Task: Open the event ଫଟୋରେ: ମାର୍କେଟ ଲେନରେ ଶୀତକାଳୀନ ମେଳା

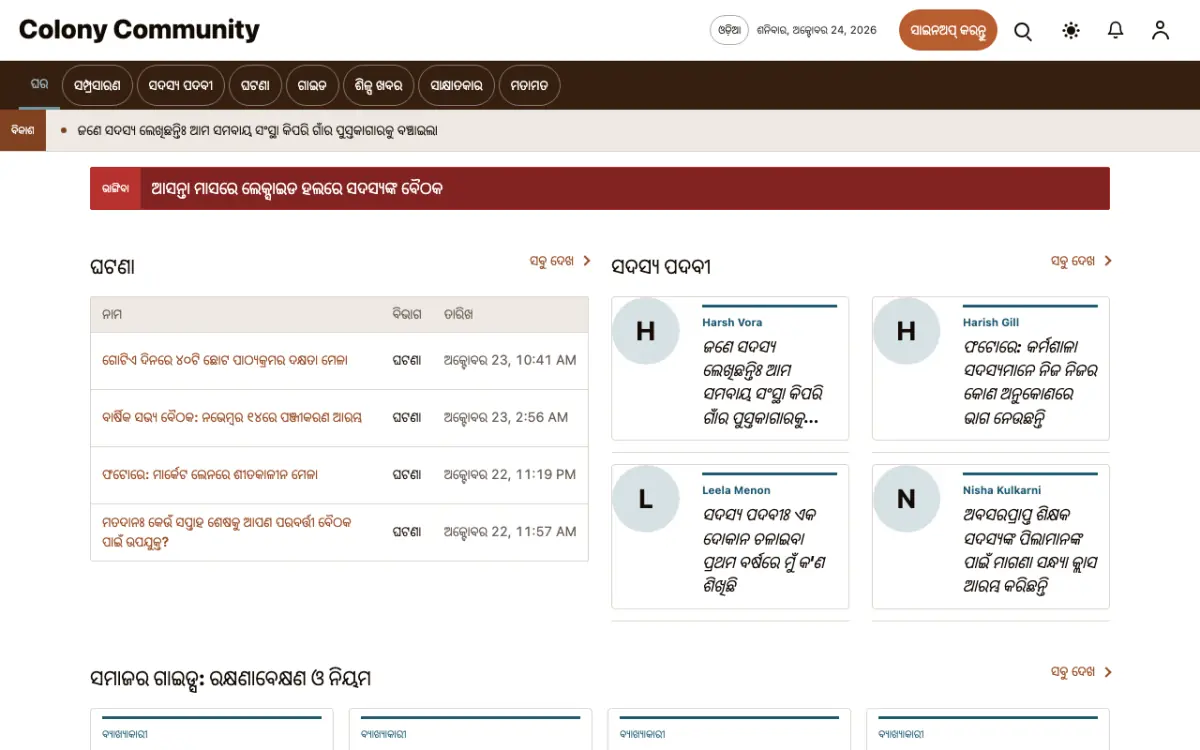Action: pyautogui.click(x=210, y=474)
